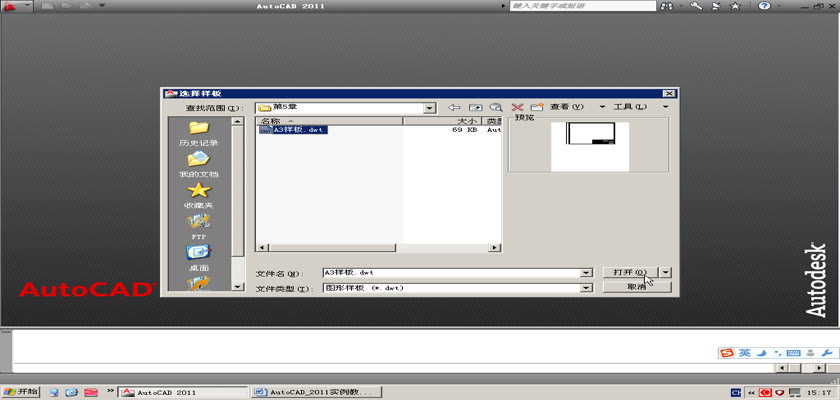This screenshot has width=840, height=400.
Task: Click the 15:17 taskbar clock
Action: [819, 393]
